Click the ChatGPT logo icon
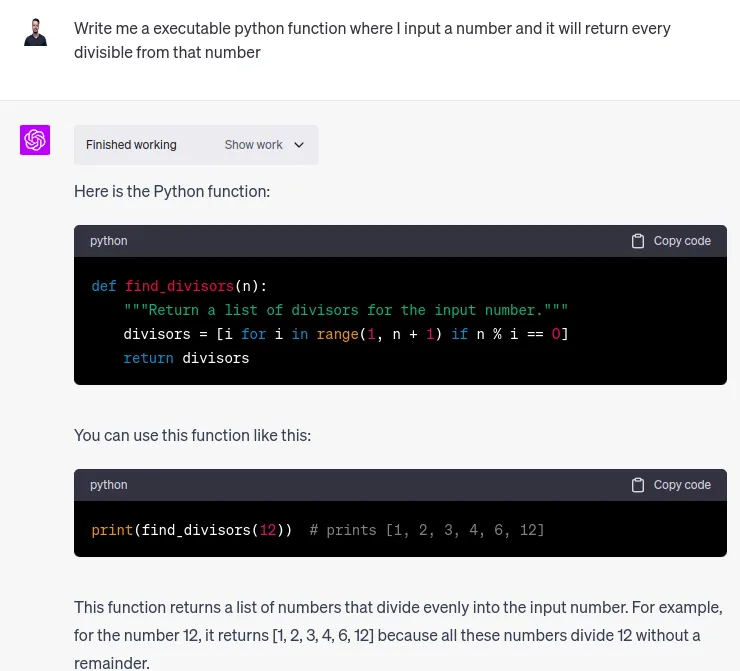This screenshot has height=671, width=740. pos(35,140)
